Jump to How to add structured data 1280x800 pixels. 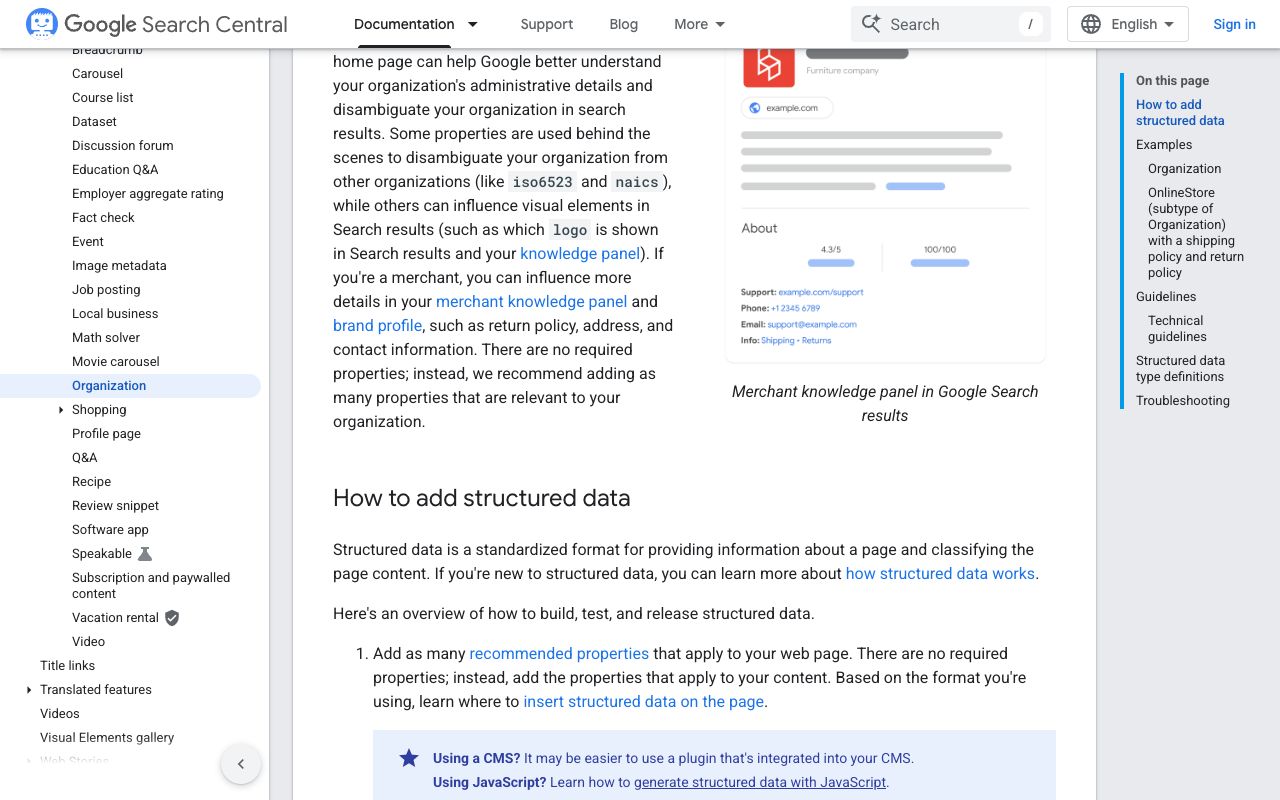tap(1180, 113)
